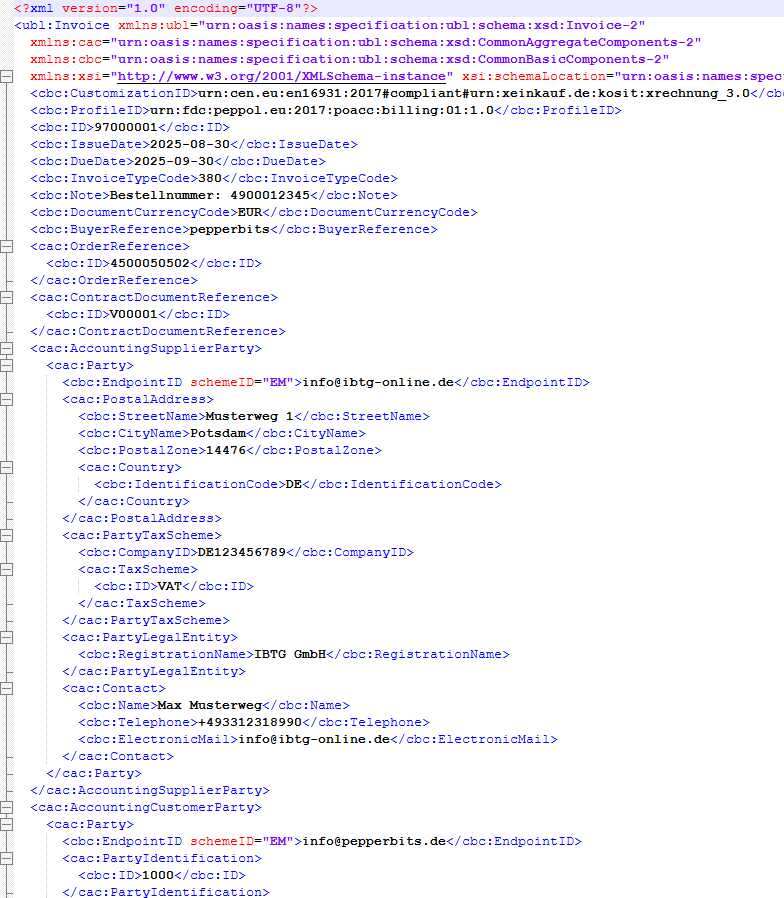Fold the cac:TaxScheme element
Screen dimensions: 784x898
[x=7, y=569]
